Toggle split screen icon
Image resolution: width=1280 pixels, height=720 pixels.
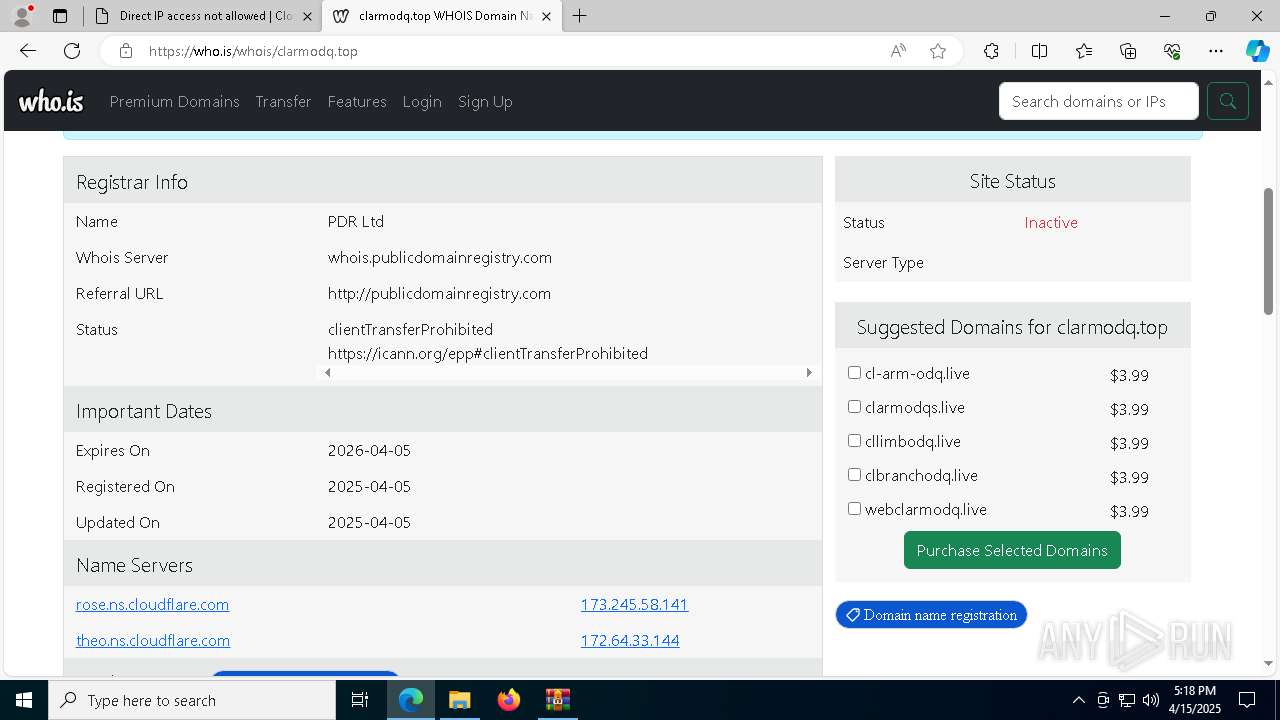pos(1039,51)
